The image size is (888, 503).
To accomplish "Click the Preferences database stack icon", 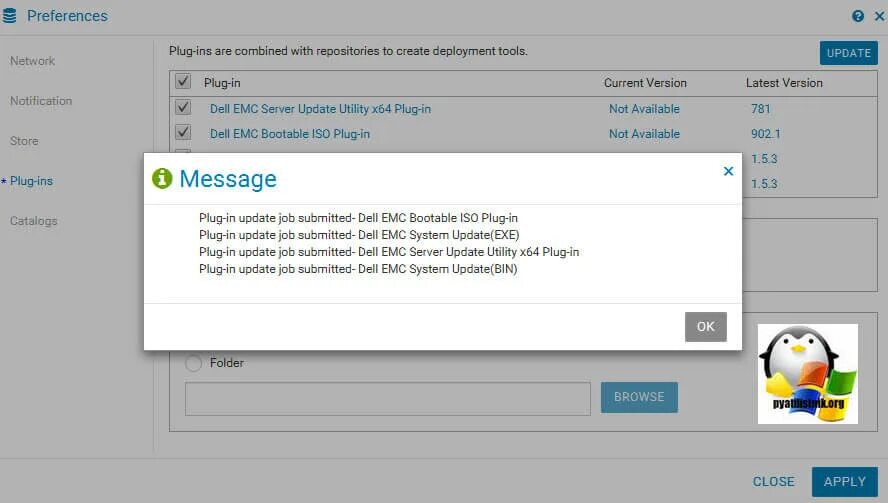I will 10,15.
